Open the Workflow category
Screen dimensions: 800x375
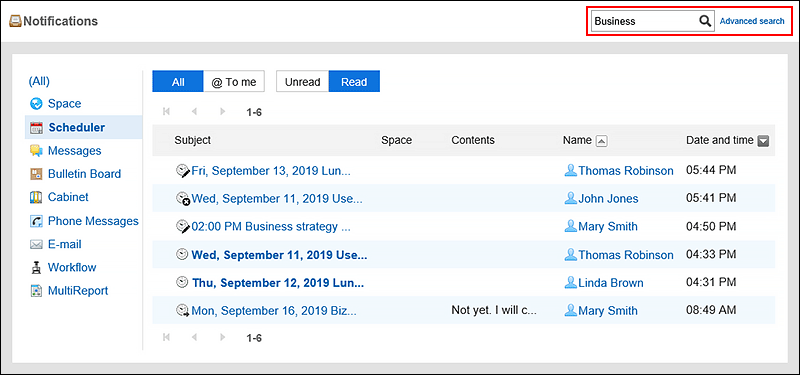coord(72,267)
